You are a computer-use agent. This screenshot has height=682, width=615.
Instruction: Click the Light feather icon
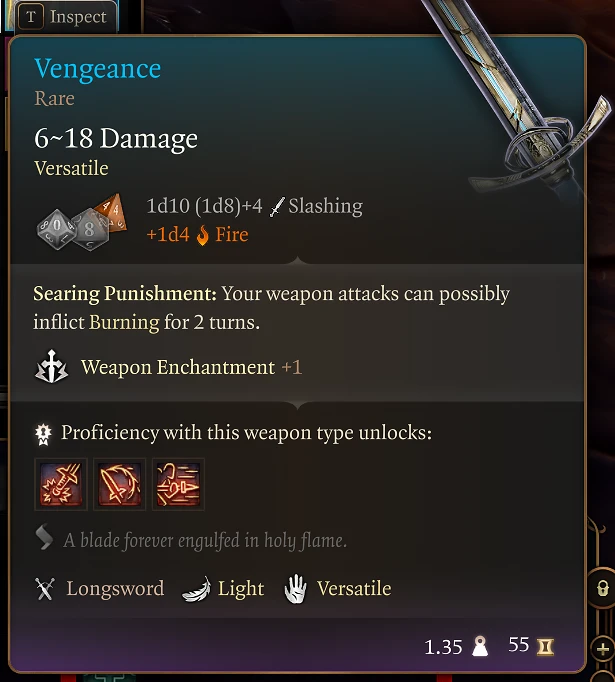tap(197, 590)
